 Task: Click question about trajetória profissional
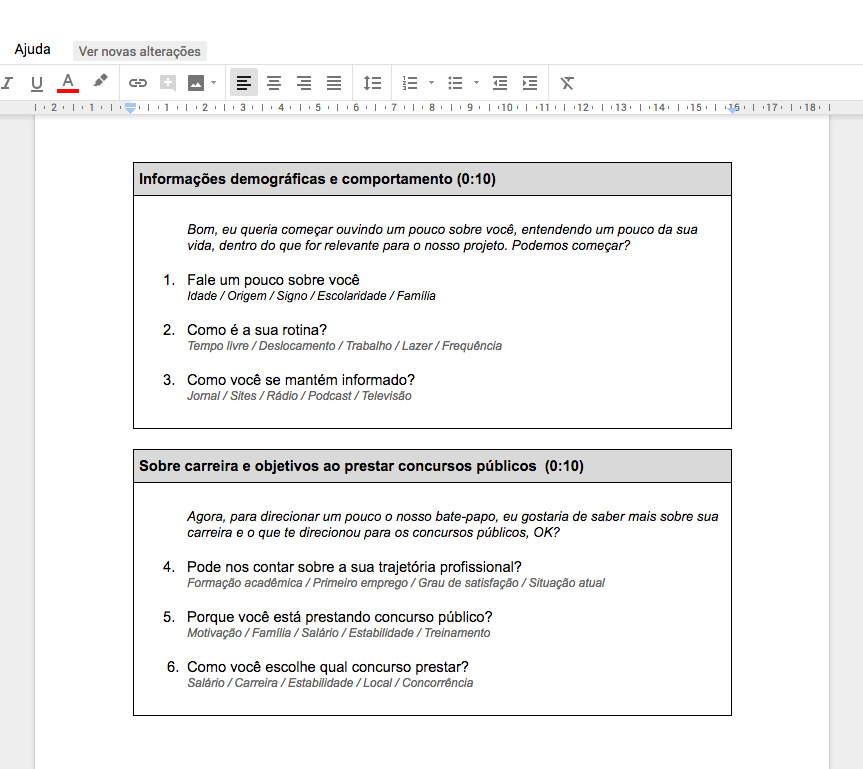[354, 567]
